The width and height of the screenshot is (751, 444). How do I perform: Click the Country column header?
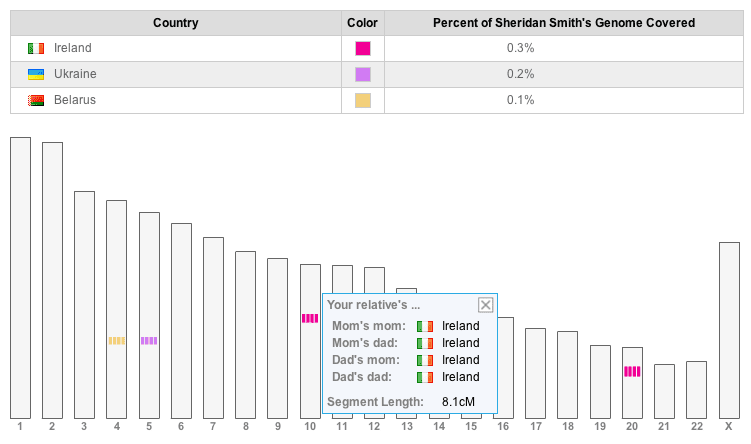pos(176,23)
